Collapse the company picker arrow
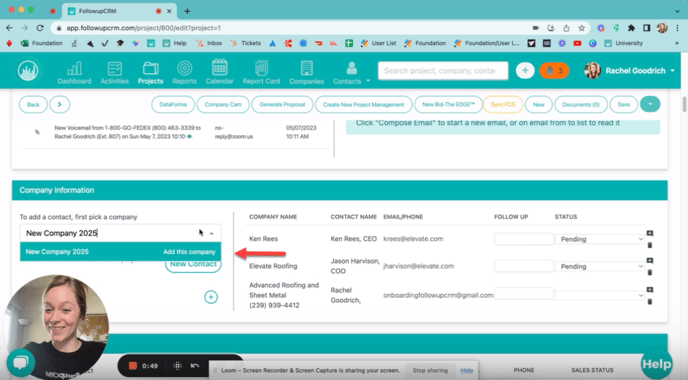The image size is (688, 380). [211, 233]
